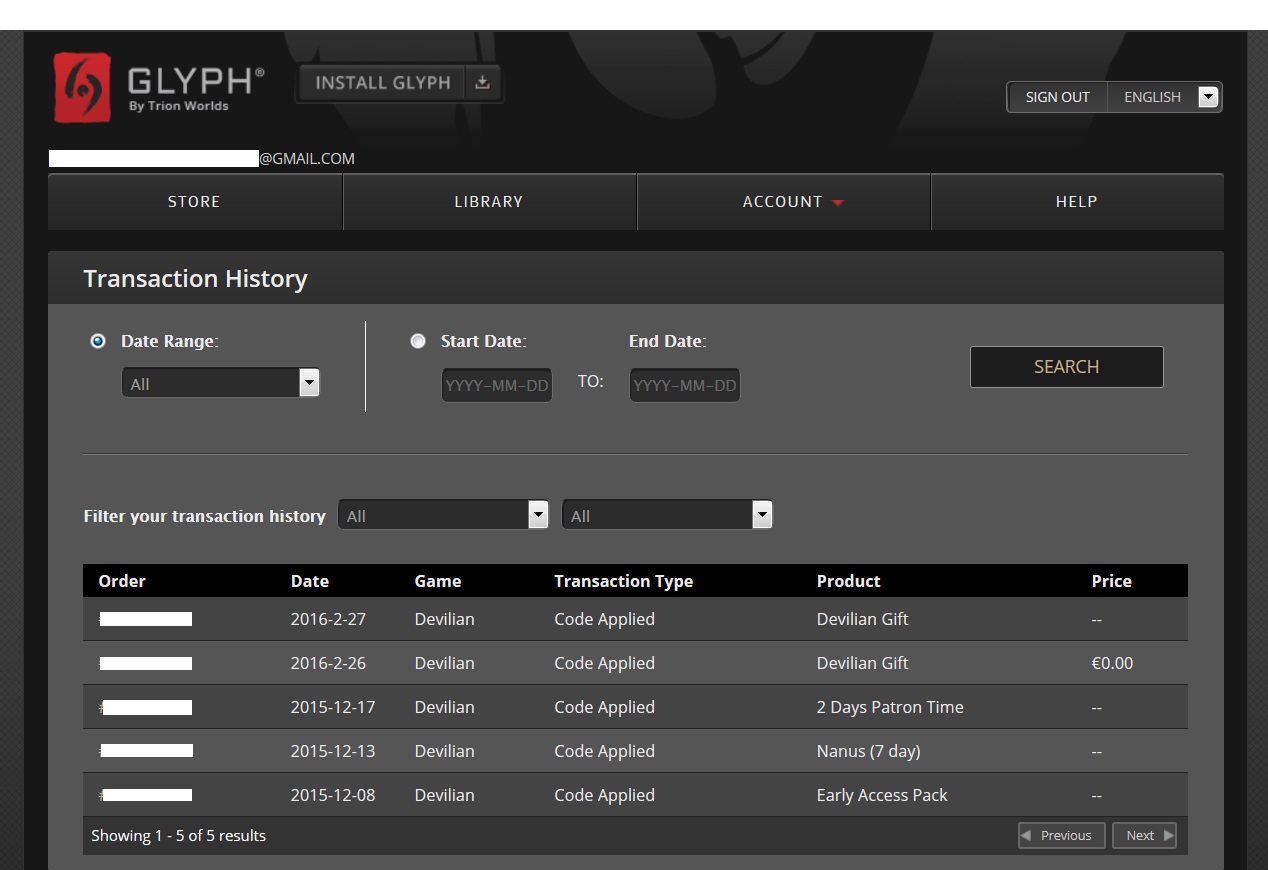Click the Search button
Viewport: 1268px width, 870px height.
[x=1067, y=367]
